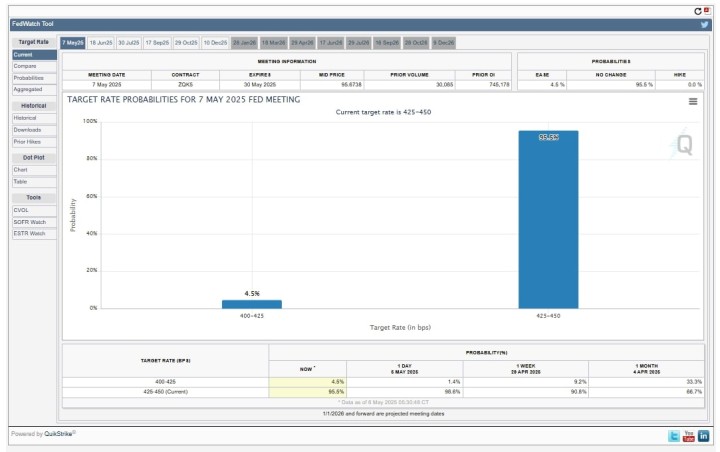The height and width of the screenshot is (452, 720).
Task: Click Aggregated in the sidebar
Action: tap(27, 89)
